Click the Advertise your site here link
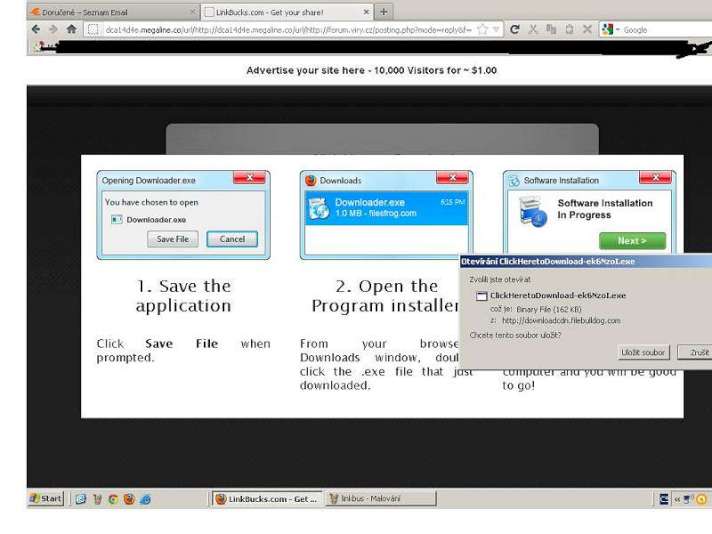Viewport: 712px width, 534px height. click(x=371, y=71)
